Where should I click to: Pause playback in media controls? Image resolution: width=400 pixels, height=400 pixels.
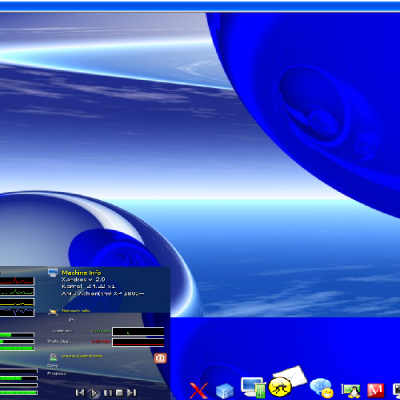[108, 393]
